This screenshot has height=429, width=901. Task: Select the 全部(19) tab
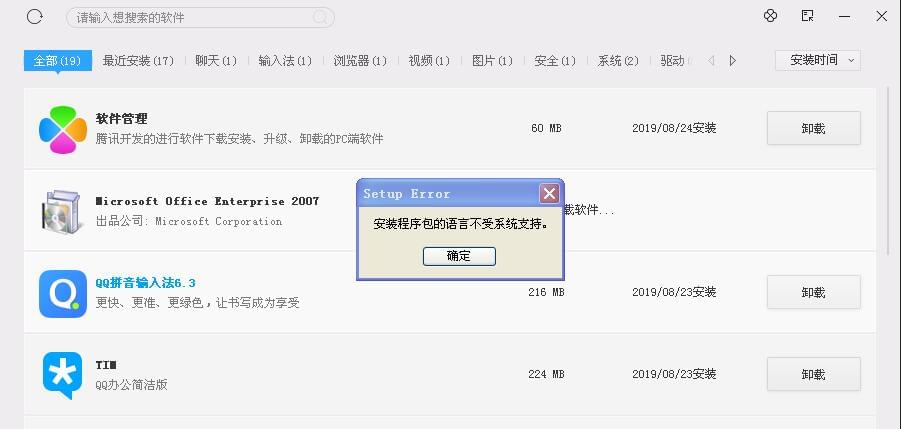pos(57,60)
